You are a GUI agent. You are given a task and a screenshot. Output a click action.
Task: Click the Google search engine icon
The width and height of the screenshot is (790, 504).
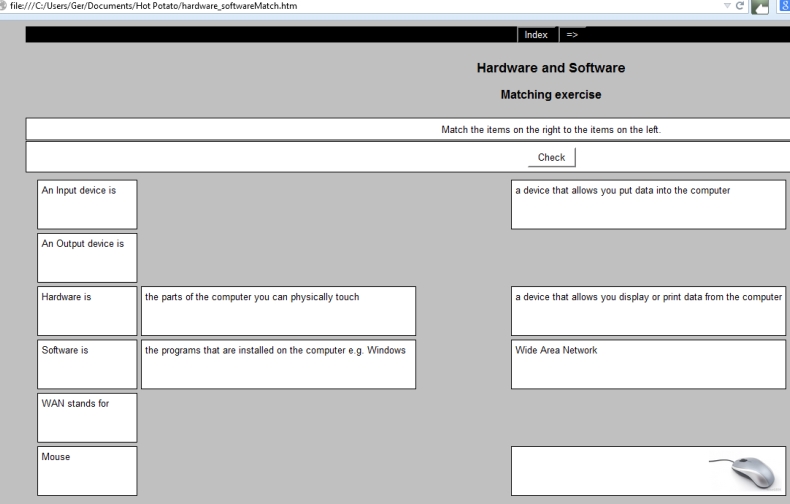click(x=783, y=8)
